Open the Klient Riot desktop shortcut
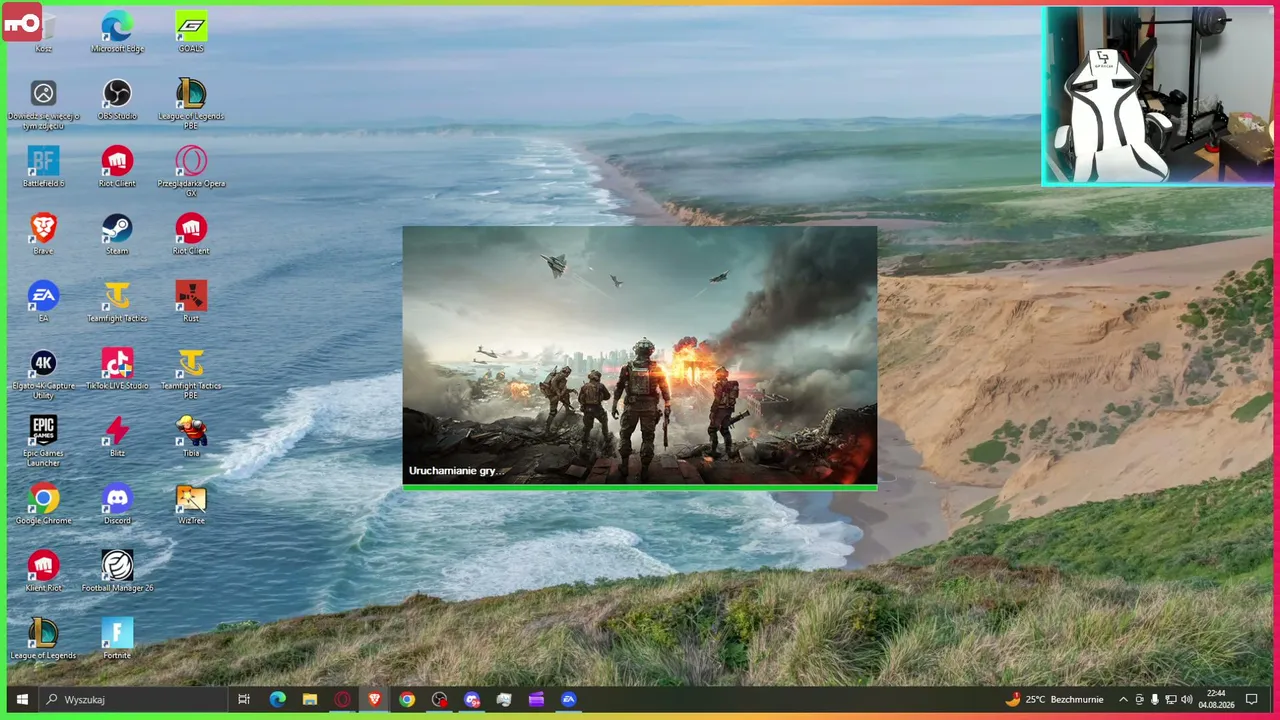This screenshot has height=720, width=1280. [x=43, y=571]
